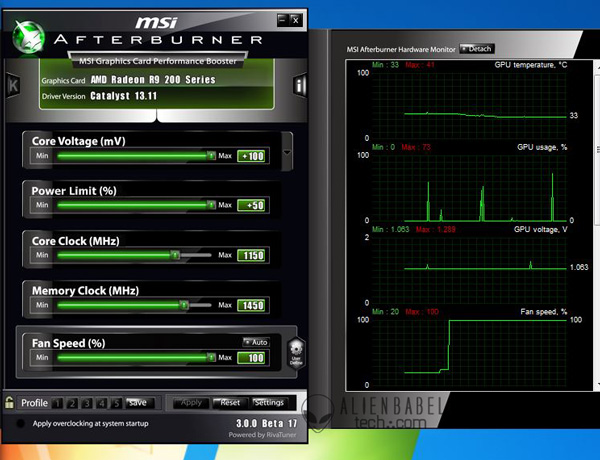The width and height of the screenshot is (600, 460).
Task: Select profile slot 2
Action: click(72, 403)
